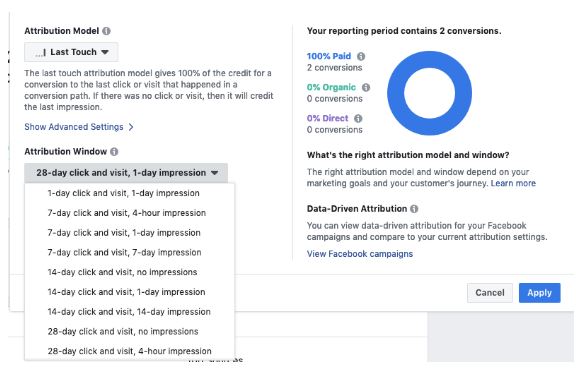Collapse the 28-day click attribution window dropdown

click(126, 173)
